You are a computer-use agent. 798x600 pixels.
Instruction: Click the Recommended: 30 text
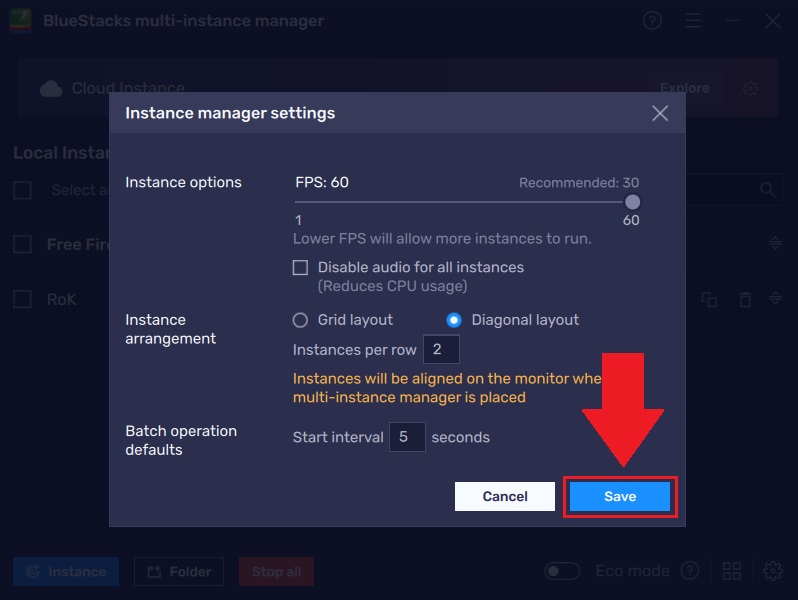(x=579, y=183)
